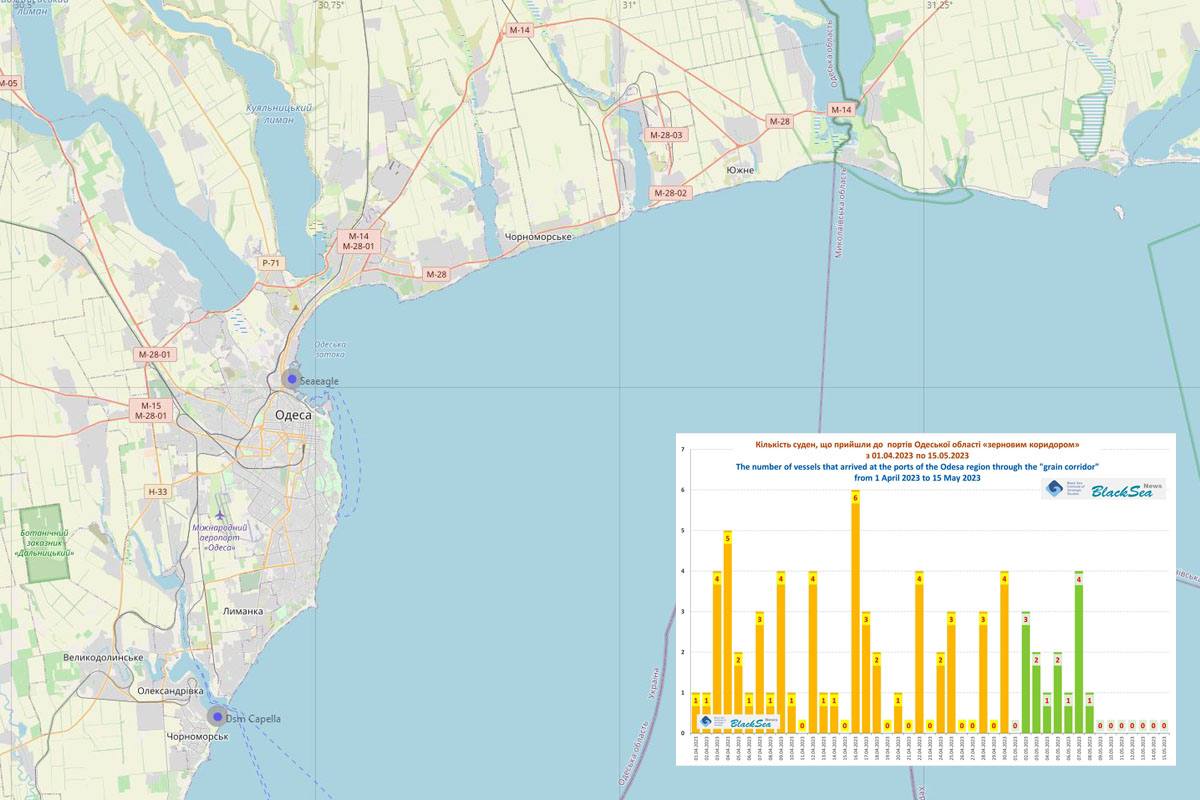Click the Чорноморське village label
The height and width of the screenshot is (800, 1200).
tap(538, 236)
